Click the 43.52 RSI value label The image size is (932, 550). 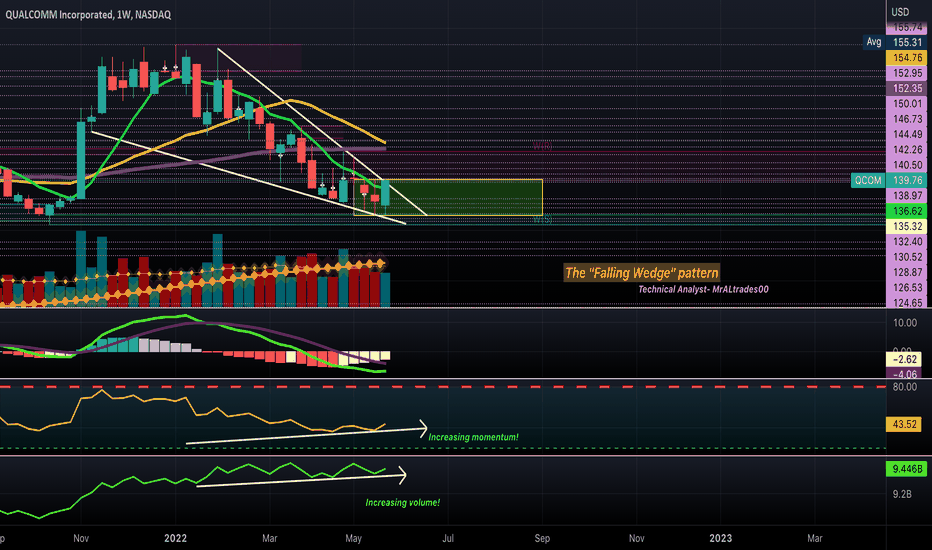click(x=904, y=424)
